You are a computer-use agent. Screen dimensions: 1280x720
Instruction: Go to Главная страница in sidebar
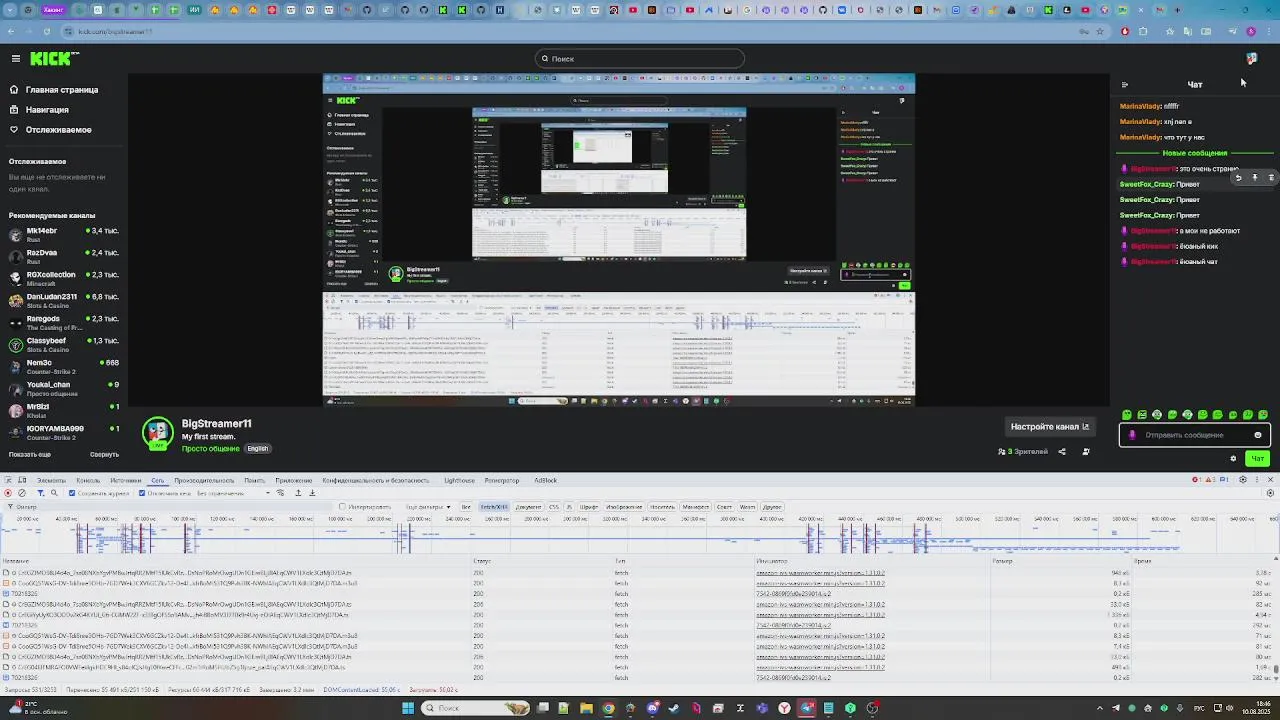[x=54, y=90]
